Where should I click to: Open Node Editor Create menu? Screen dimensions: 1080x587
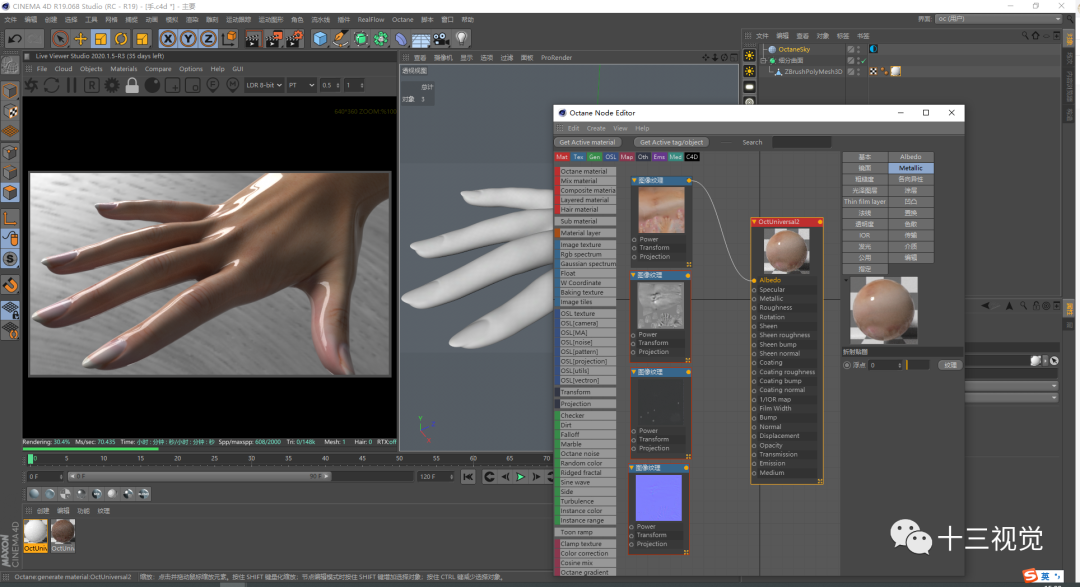point(596,128)
